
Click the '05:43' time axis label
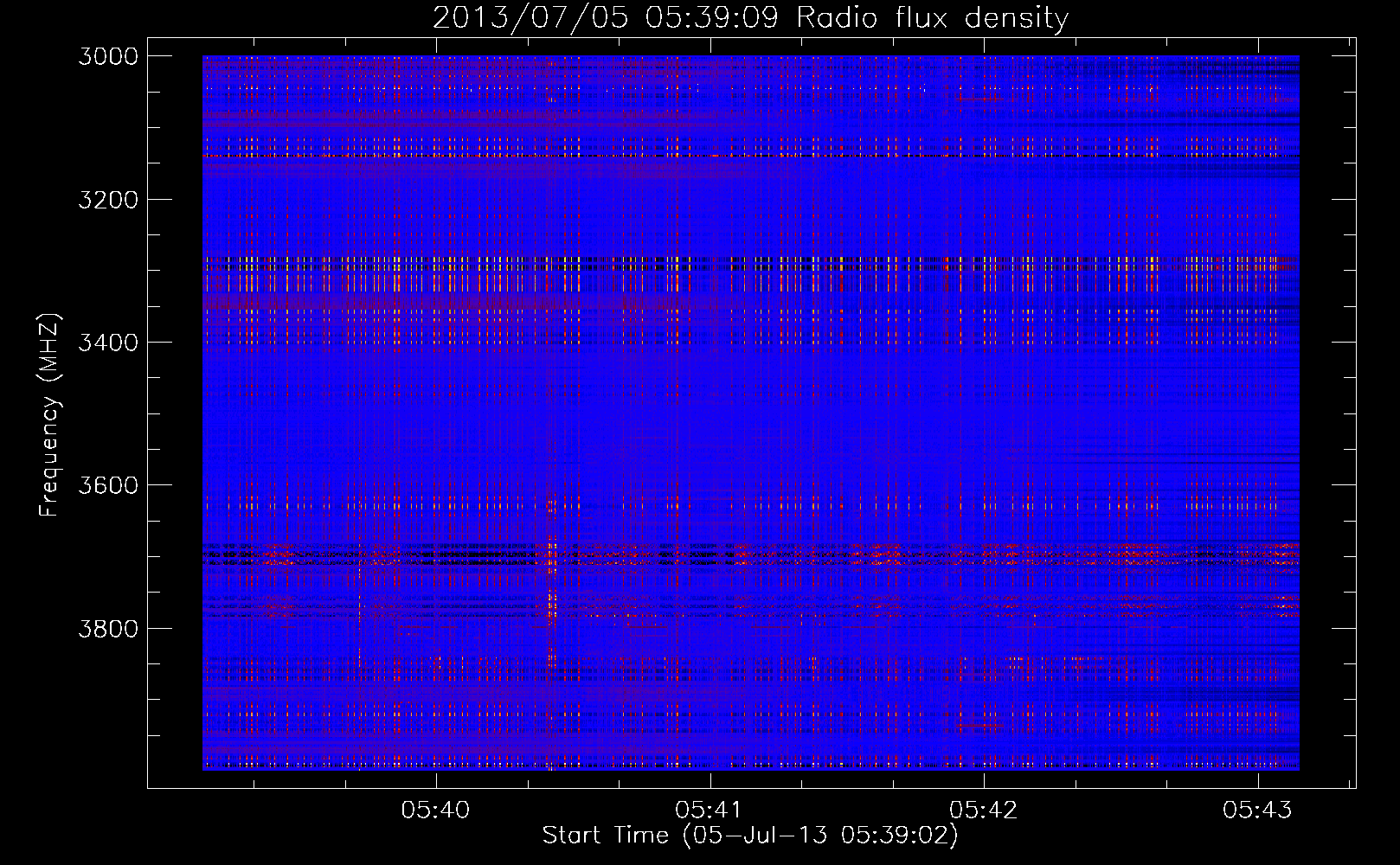[x=1257, y=810]
